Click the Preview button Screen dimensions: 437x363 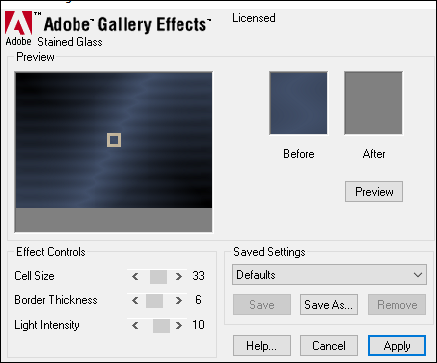[374, 192]
